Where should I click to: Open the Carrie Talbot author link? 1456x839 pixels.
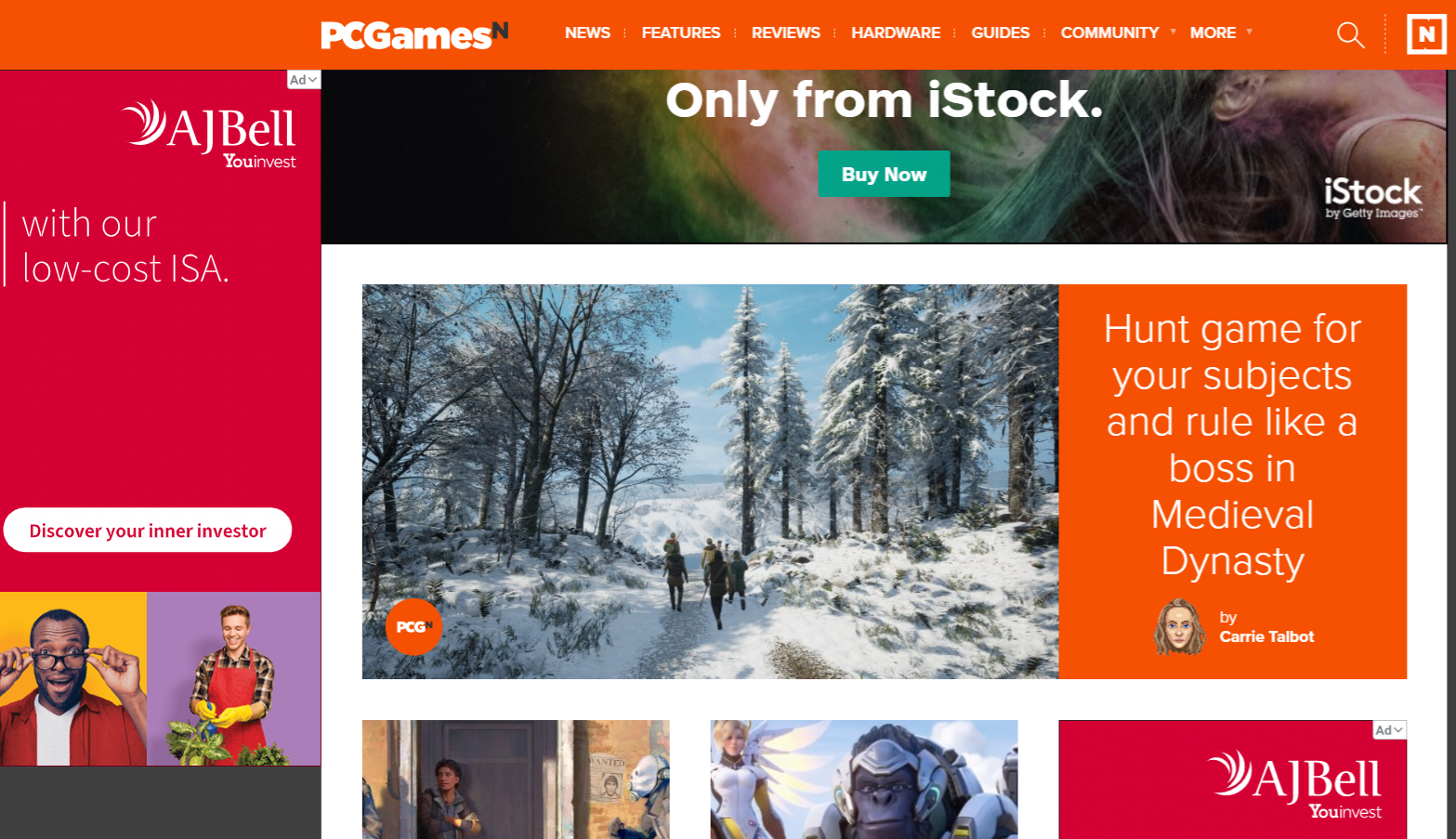point(1266,636)
